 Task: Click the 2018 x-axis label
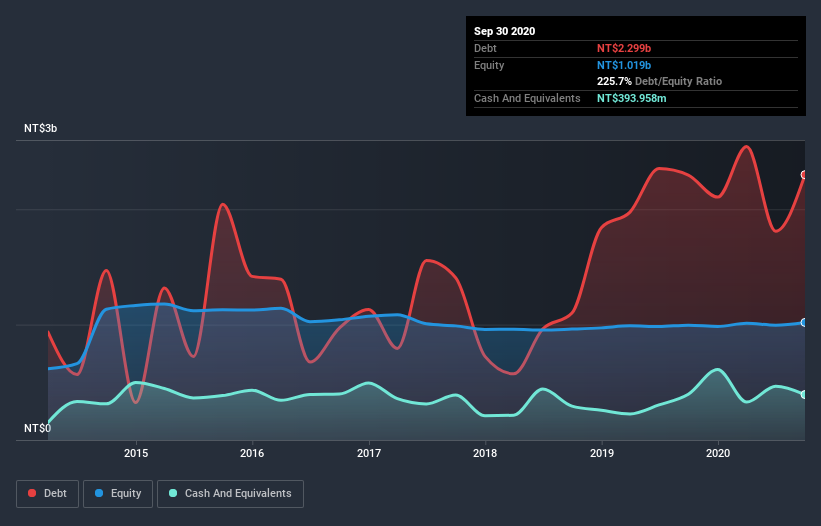pyautogui.click(x=485, y=453)
